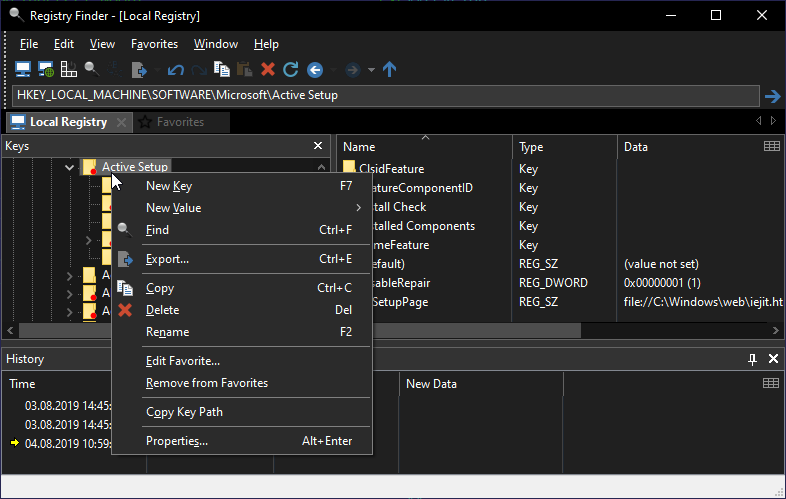Open the Edit menu
The width and height of the screenshot is (786, 499).
pos(64,44)
